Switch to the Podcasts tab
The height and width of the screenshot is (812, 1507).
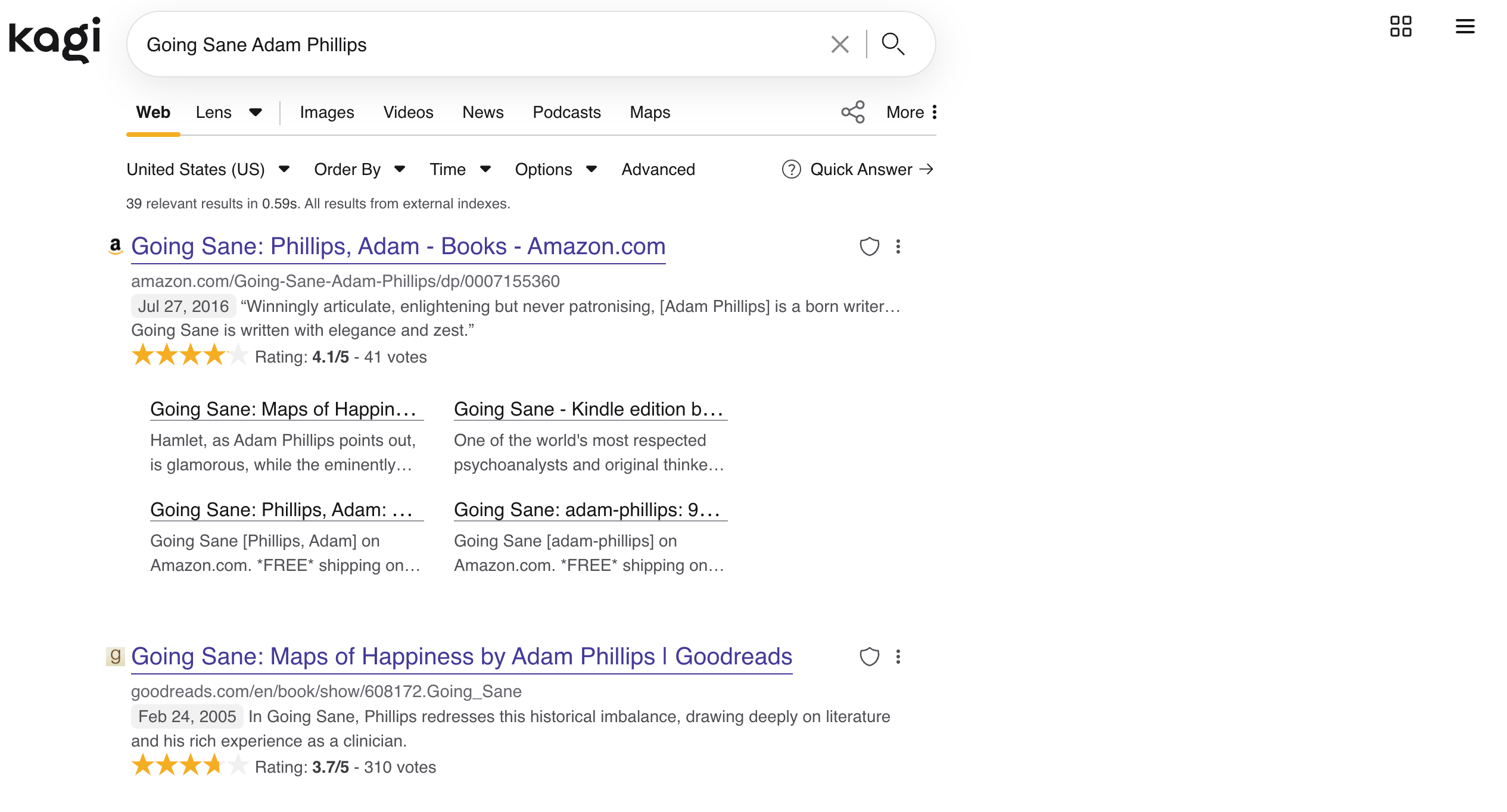pyautogui.click(x=566, y=112)
